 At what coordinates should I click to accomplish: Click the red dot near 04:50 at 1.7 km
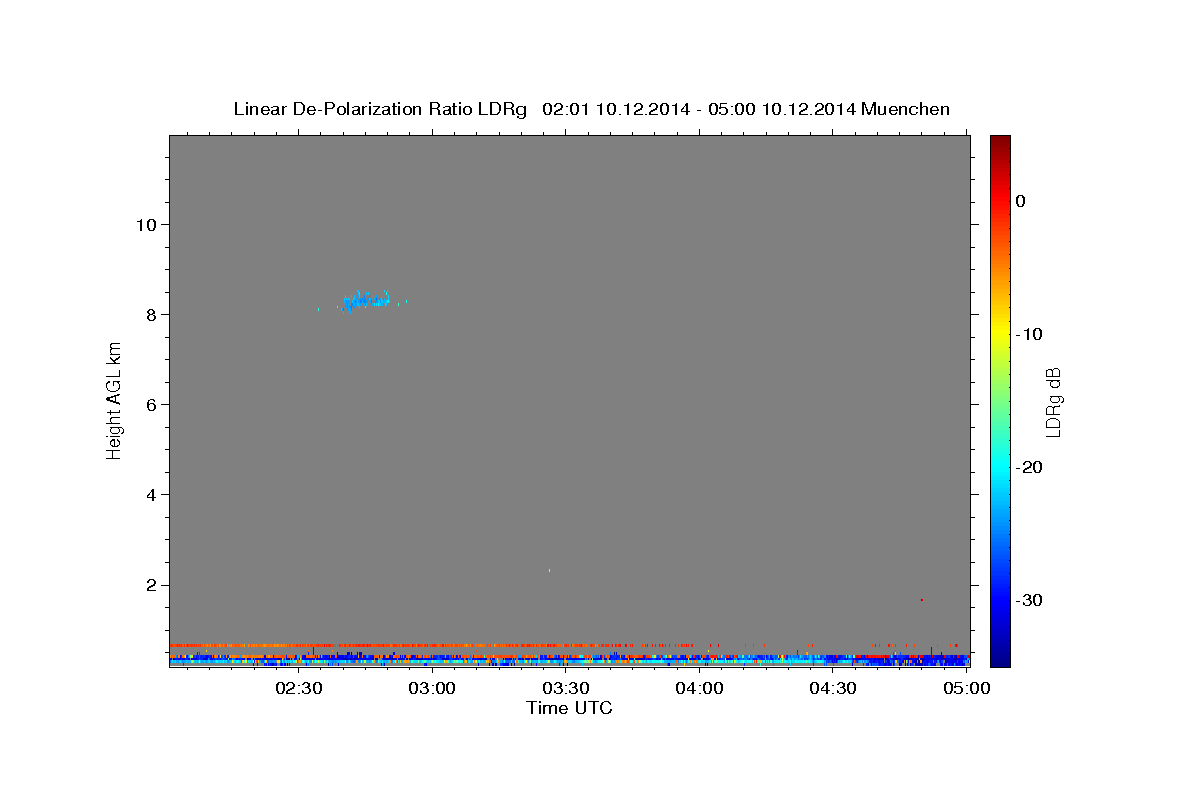(921, 600)
